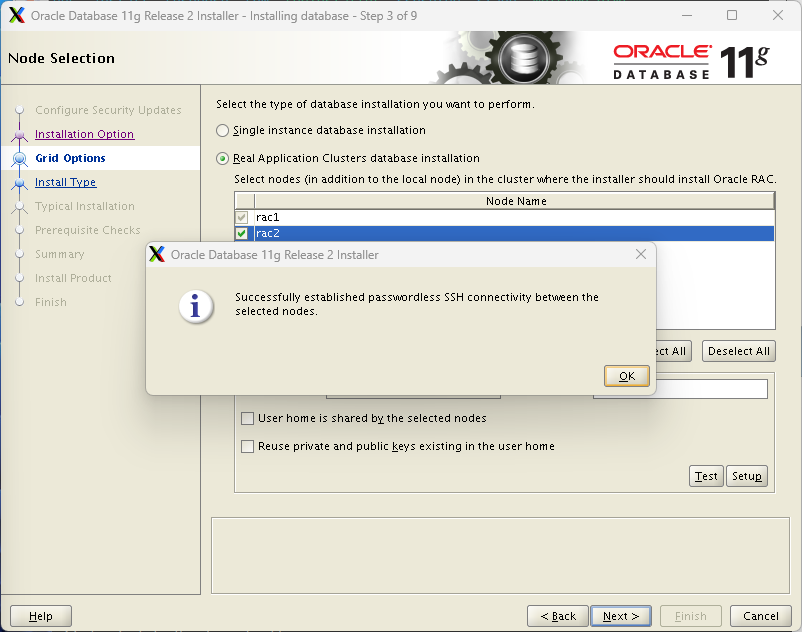Click the Prerequisite Checks step label
The image size is (802, 632).
point(87,230)
